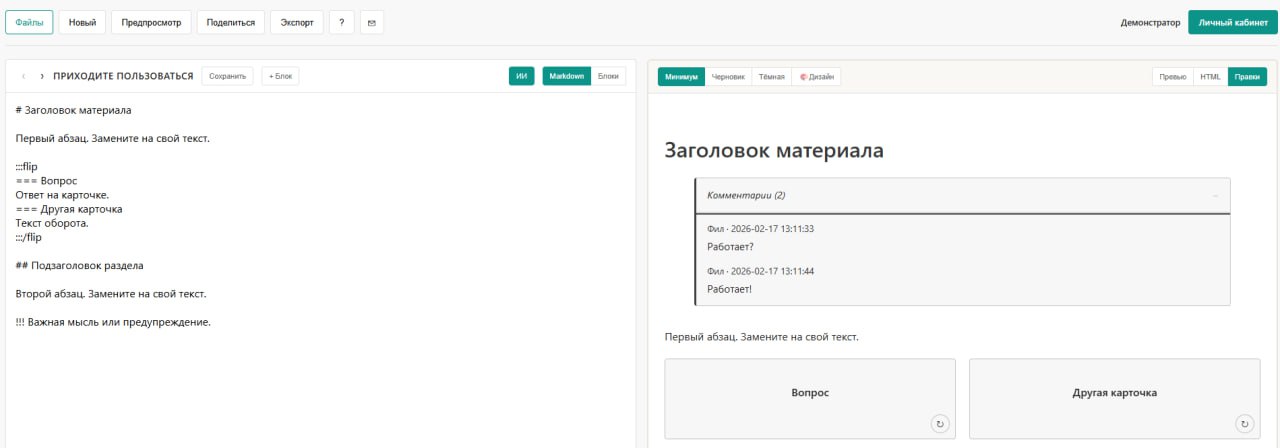Create a new document with Новый
Viewport: 1280px width, 448px height.
pyautogui.click(x=82, y=22)
